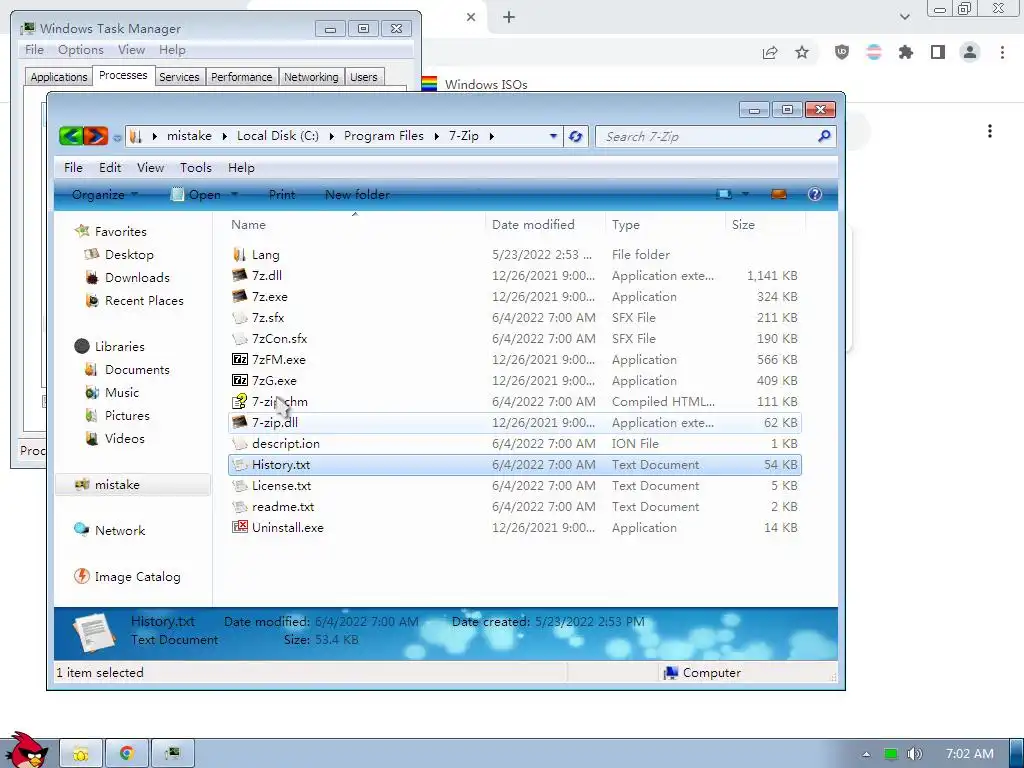Select the 7-zip.dll file icon

click(240, 423)
